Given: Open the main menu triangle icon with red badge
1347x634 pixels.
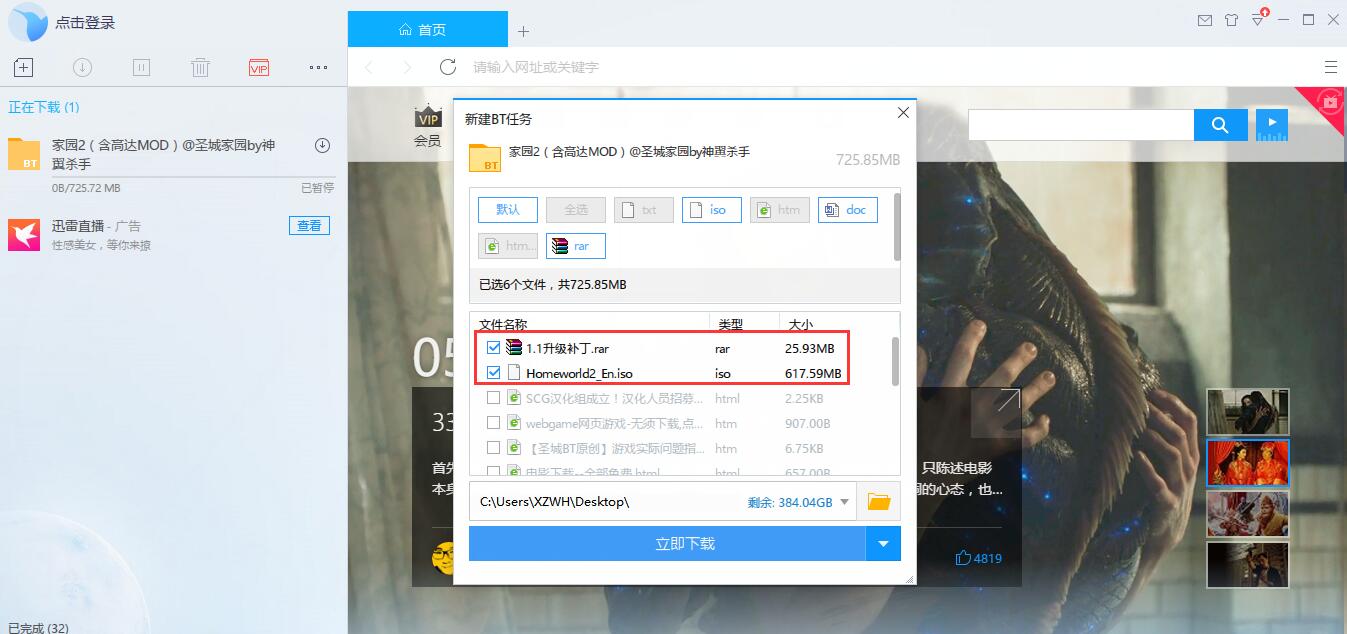Looking at the screenshot, I should [x=1258, y=19].
